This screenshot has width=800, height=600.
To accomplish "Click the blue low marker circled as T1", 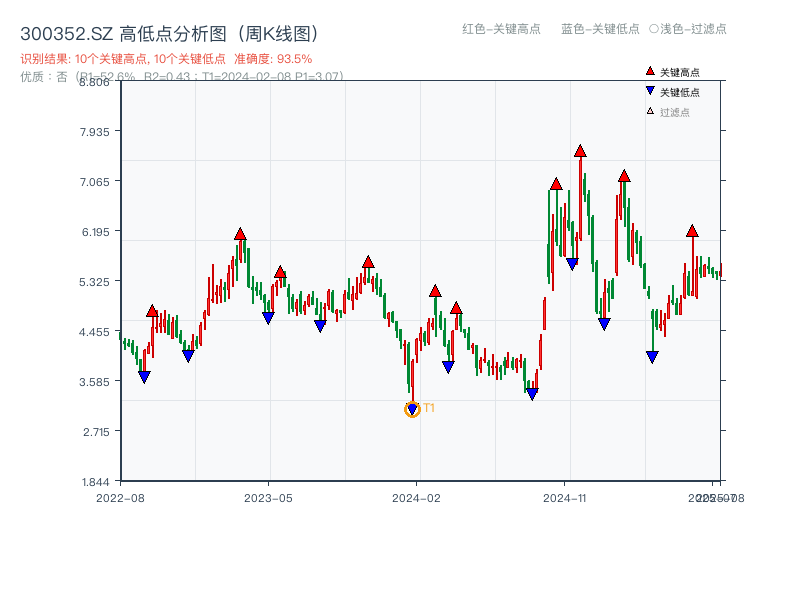I will pos(412,409).
